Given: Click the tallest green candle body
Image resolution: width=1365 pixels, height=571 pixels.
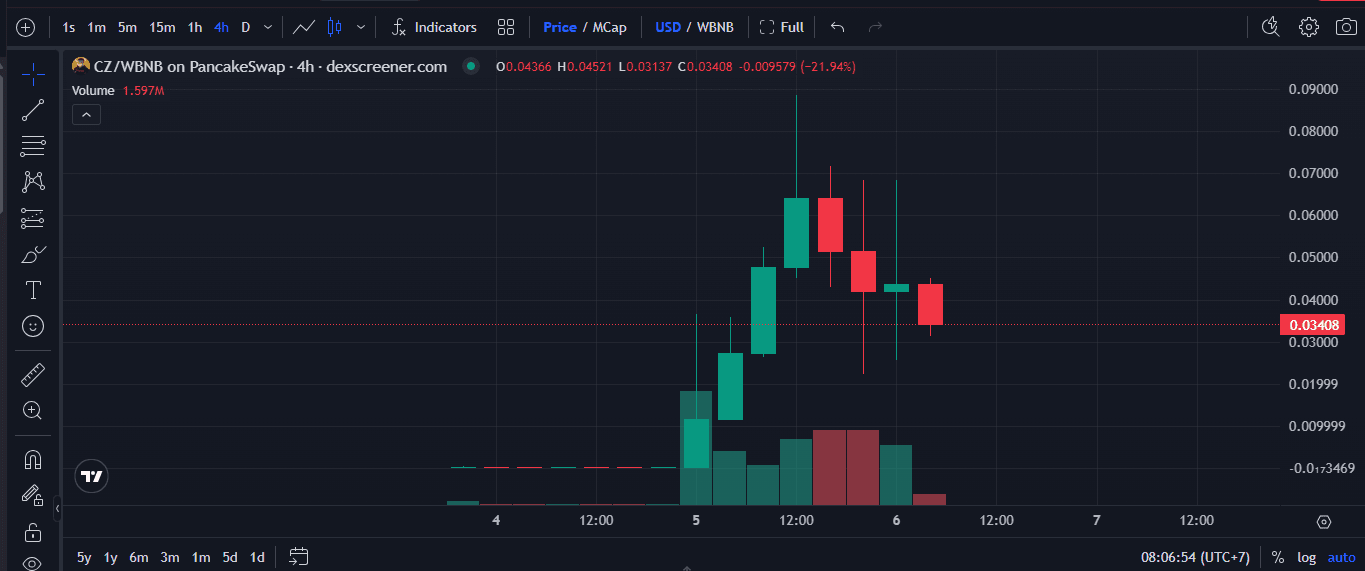Looking at the screenshot, I should (x=763, y=310).
